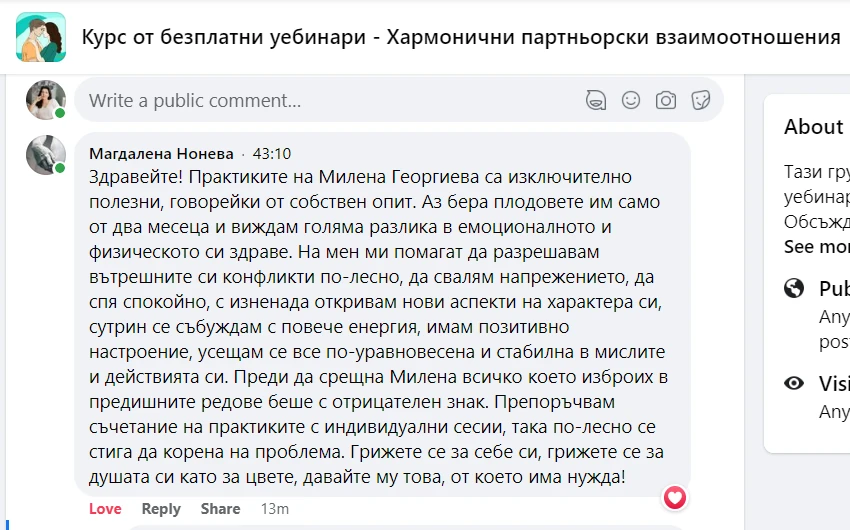Click the eye visibility icon in About panel

pyautogui.click(x=795, y=383)
